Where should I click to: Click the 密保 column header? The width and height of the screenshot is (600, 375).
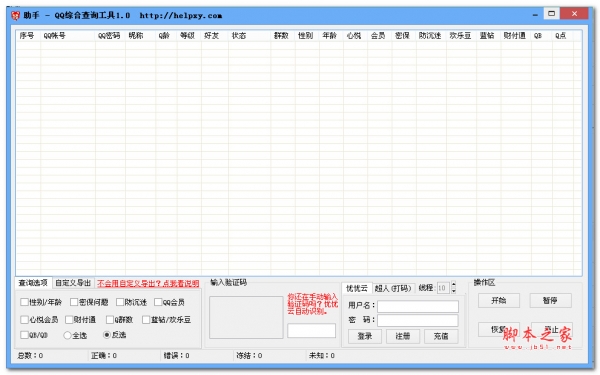click(x=404, y=36)
